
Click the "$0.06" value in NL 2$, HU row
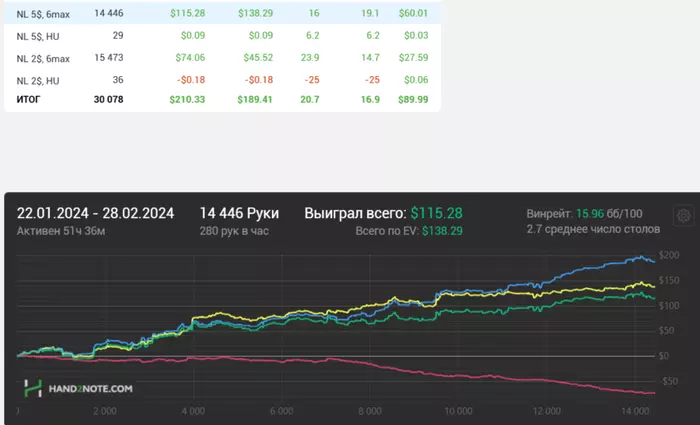tap(416, 79)
